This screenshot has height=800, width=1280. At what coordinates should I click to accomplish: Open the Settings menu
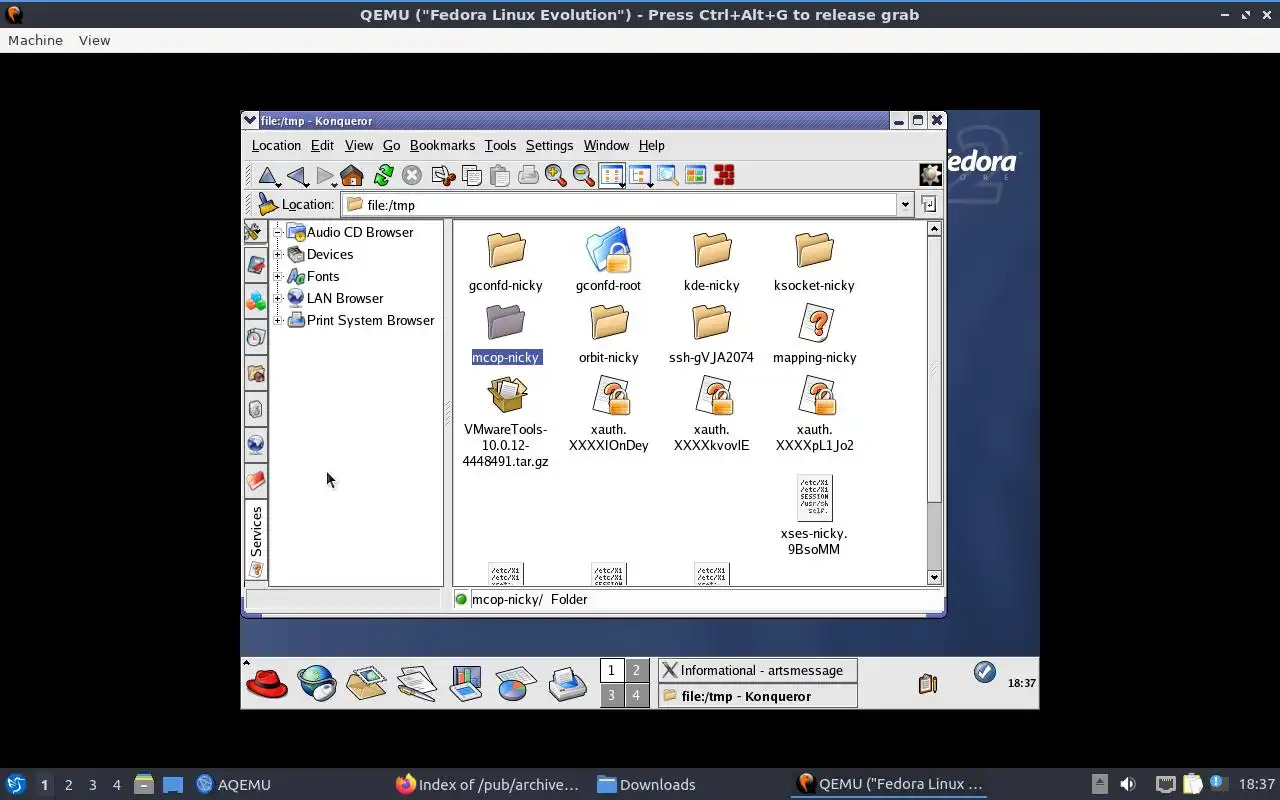(x=549, y=145)
